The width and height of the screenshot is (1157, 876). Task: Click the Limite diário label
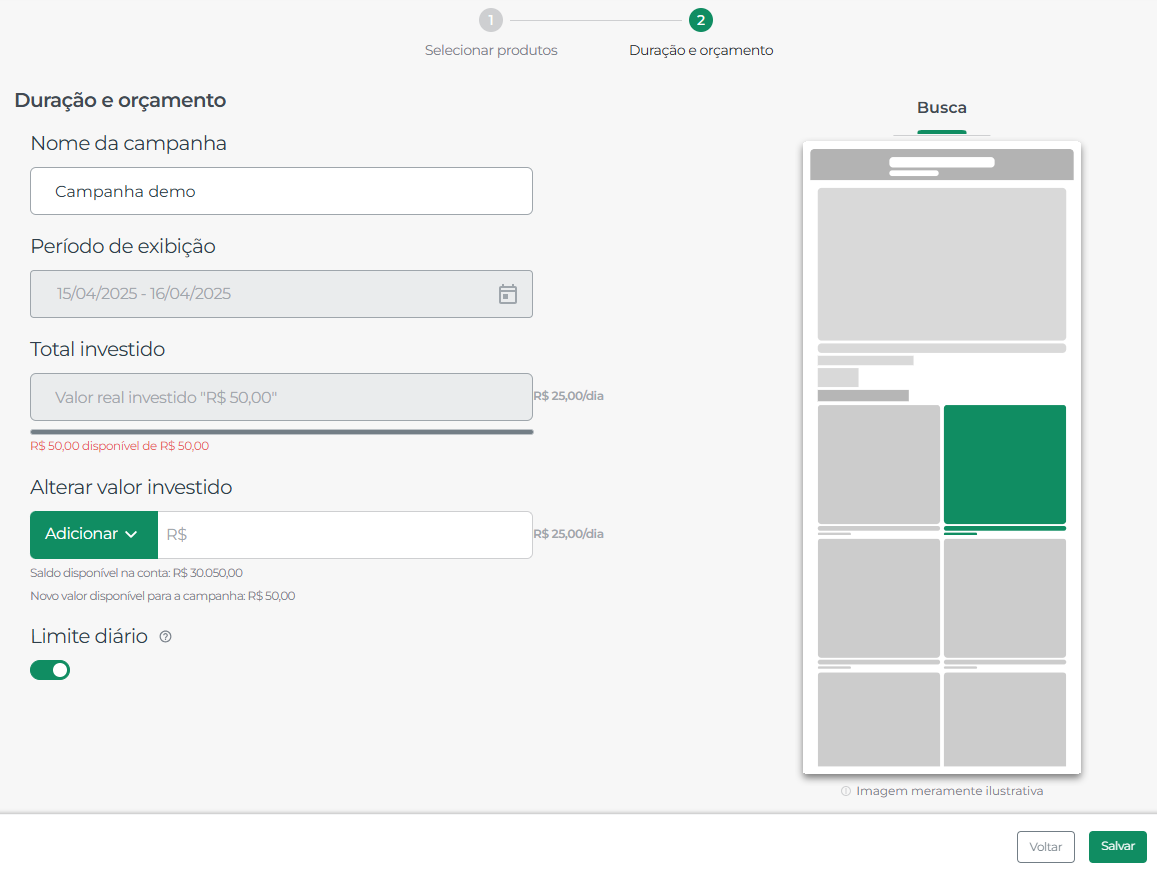89,636
